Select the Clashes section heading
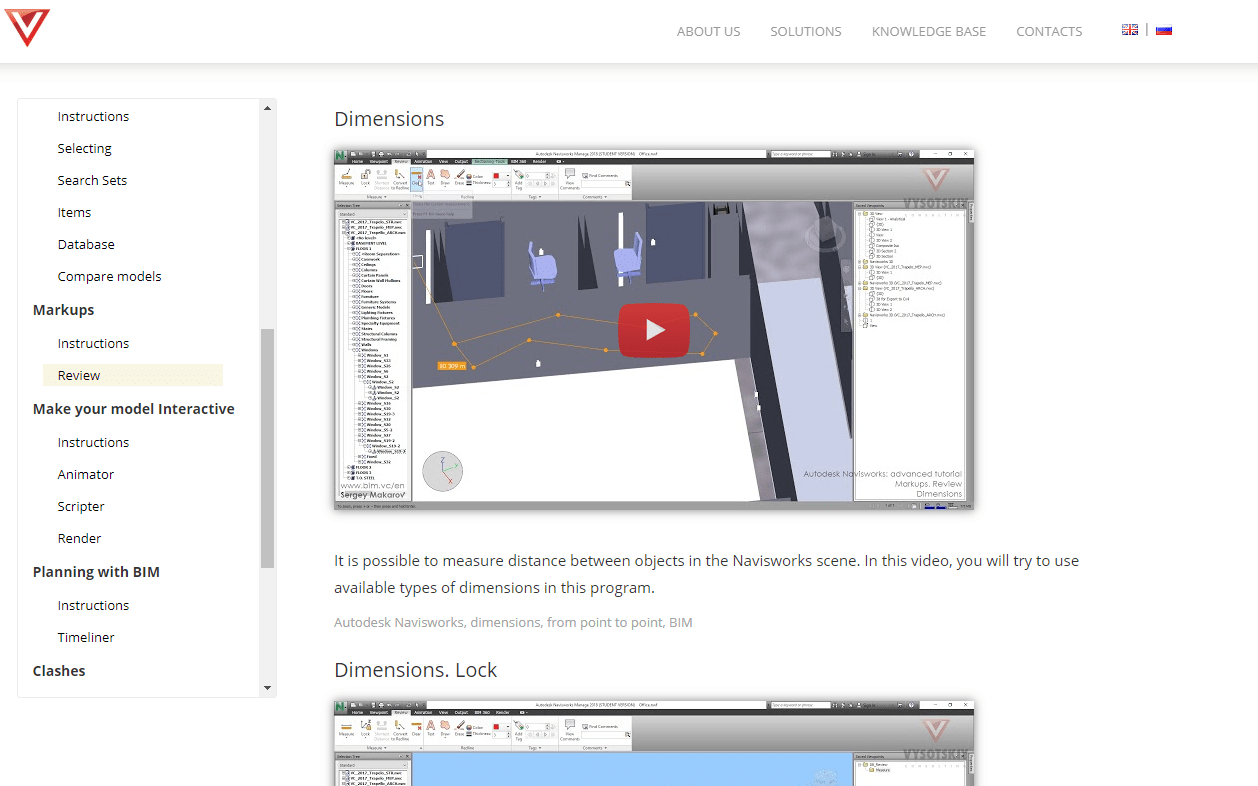1258x786 pixels. [x=59, y=671]
